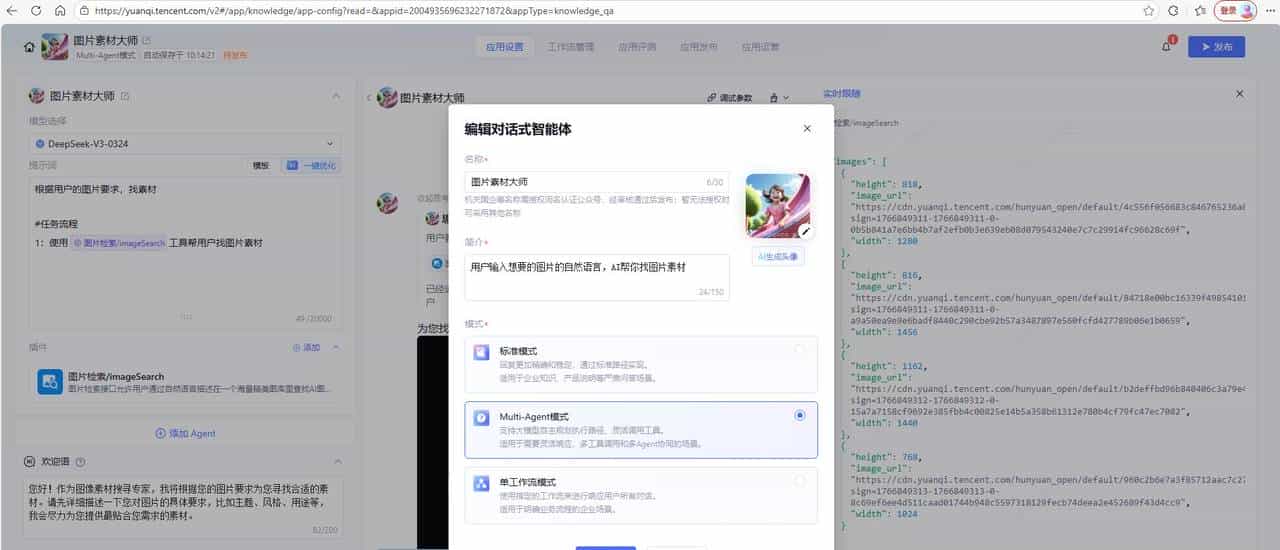Open the browser three-dot settings menu
The width and height of the screenshot is (1280, 550).
point(1268,10)
